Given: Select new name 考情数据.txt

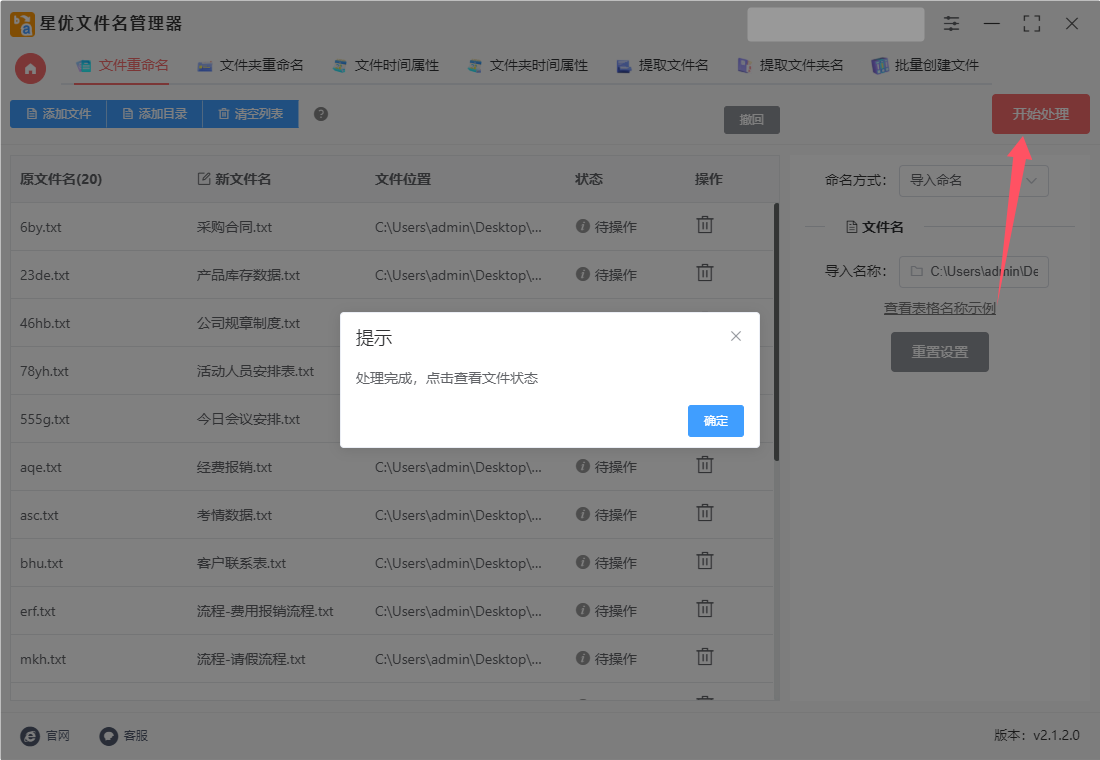Looking at the screenshot, I should 234,515.
